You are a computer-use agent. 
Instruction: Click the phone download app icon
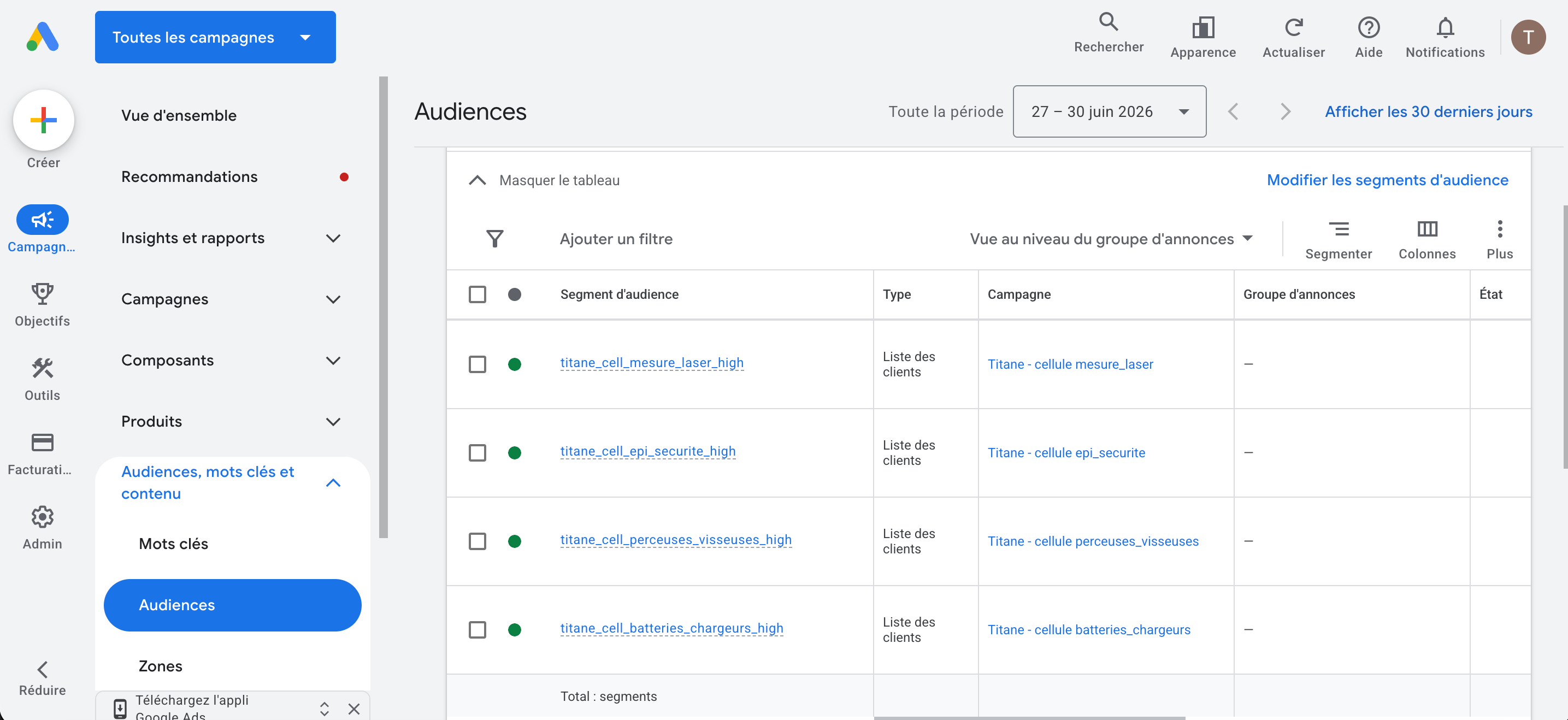(x=120, y=709)
